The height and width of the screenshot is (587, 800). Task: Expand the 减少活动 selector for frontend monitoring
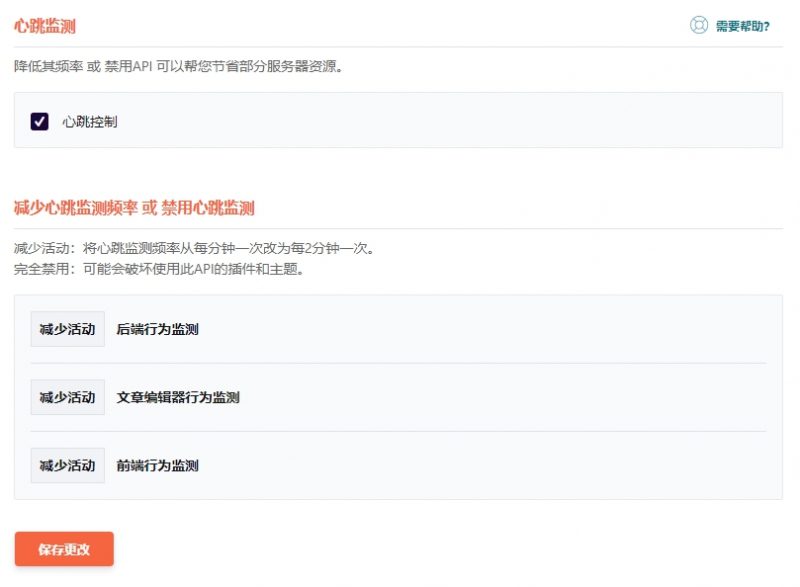(x=67, y=465)
